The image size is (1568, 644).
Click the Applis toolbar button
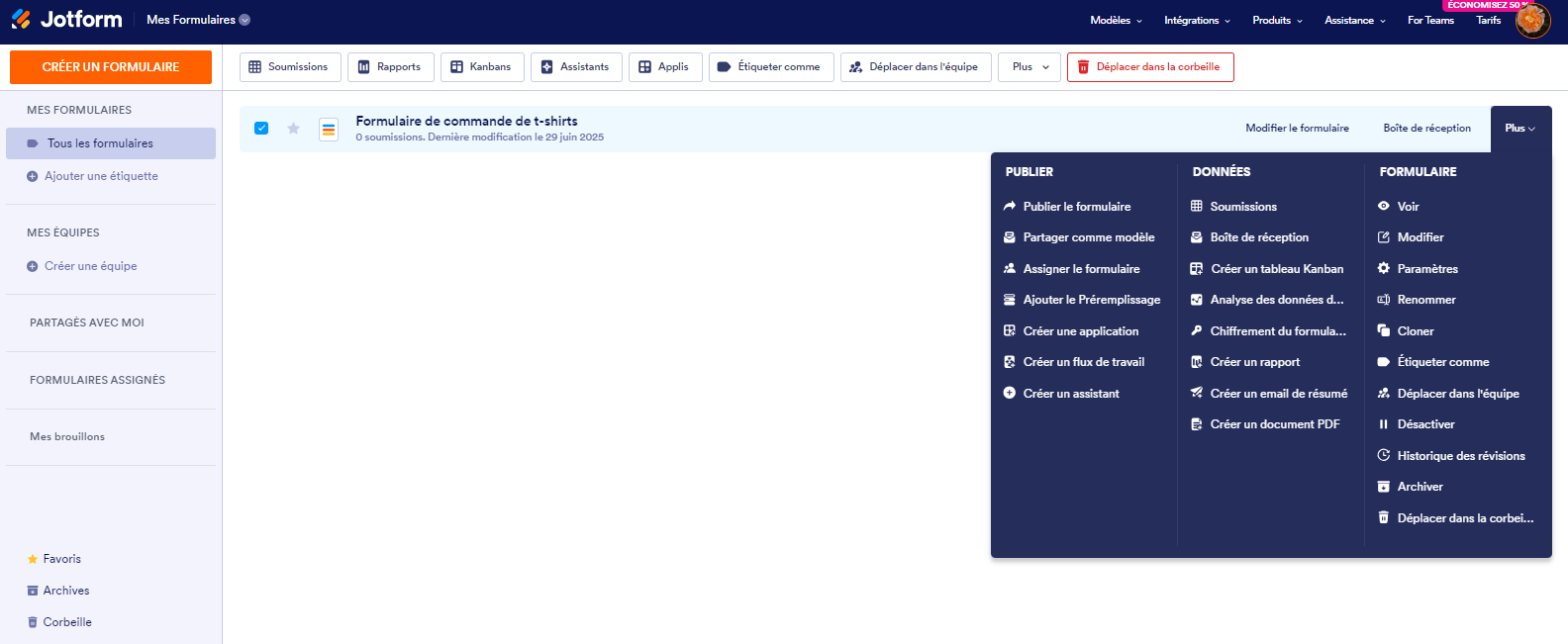click(665, 67)
